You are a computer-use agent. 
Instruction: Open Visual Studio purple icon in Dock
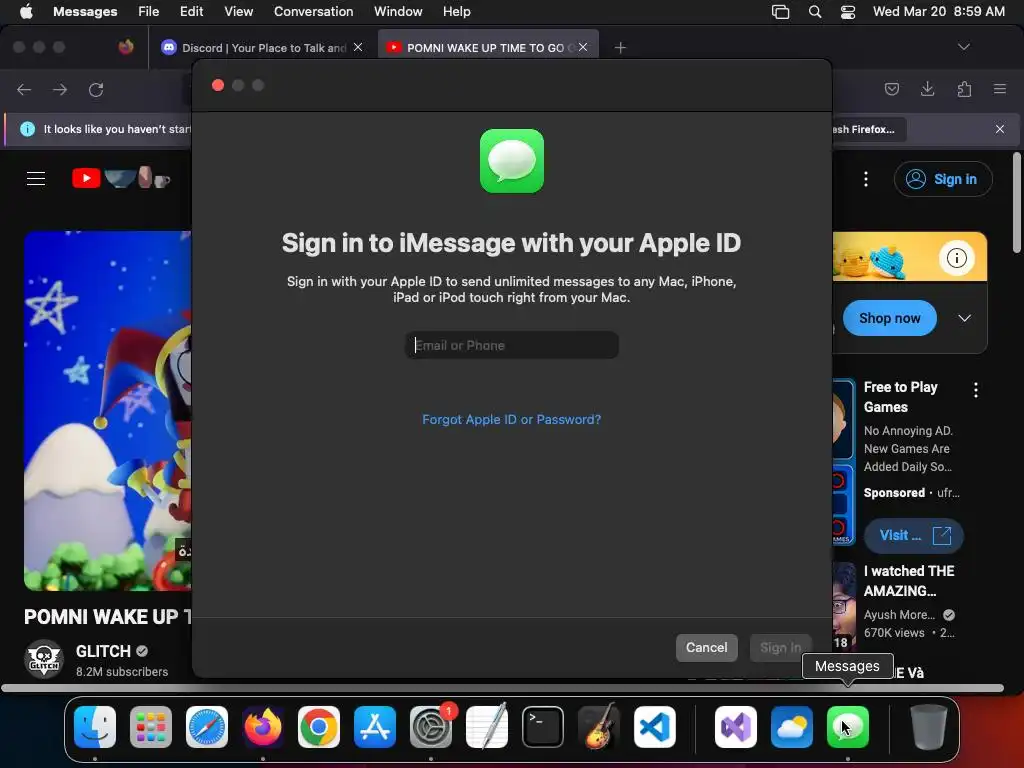pyautogui.click(x=736, y=727)
